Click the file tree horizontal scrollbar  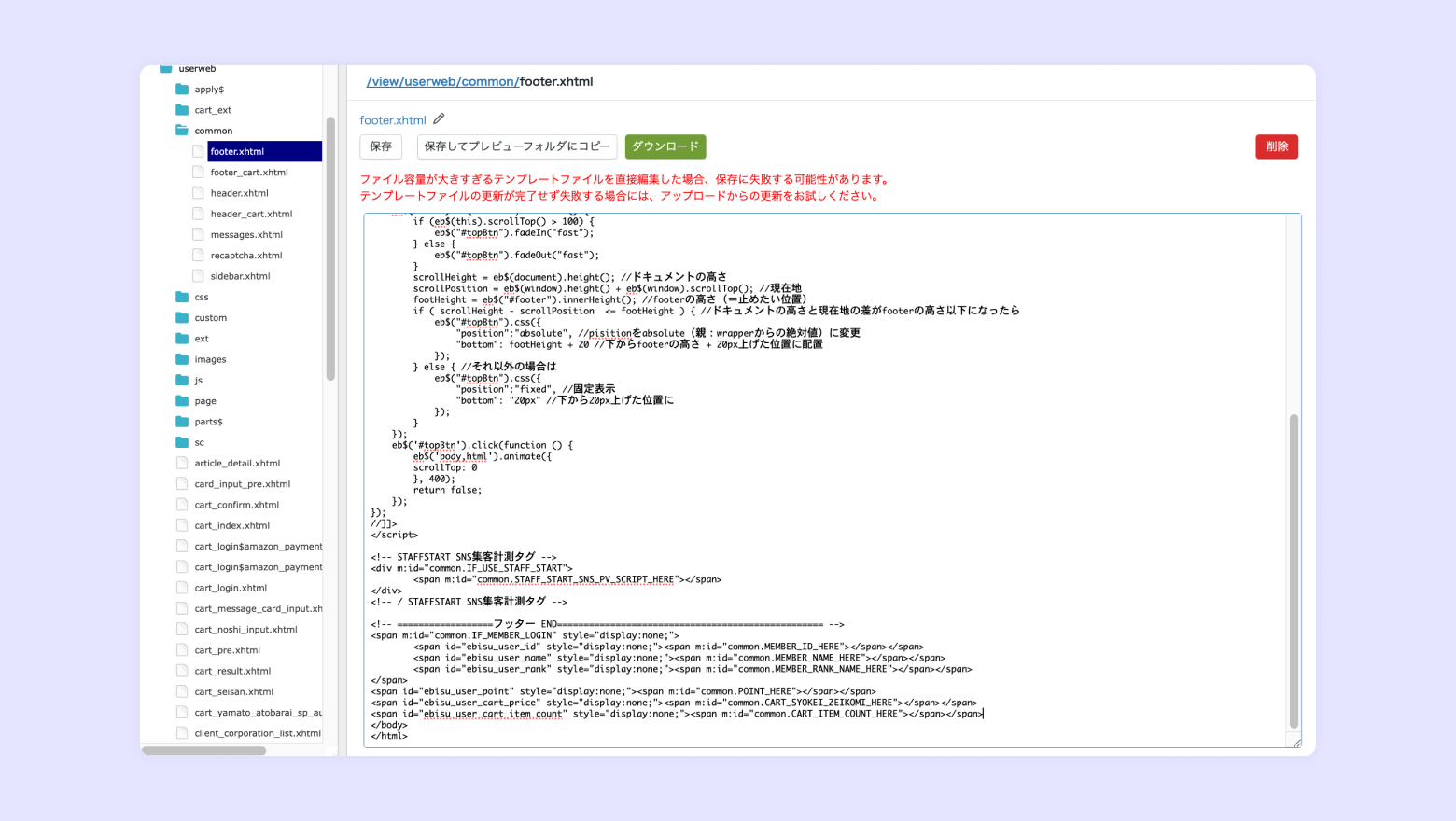(204, 750)
